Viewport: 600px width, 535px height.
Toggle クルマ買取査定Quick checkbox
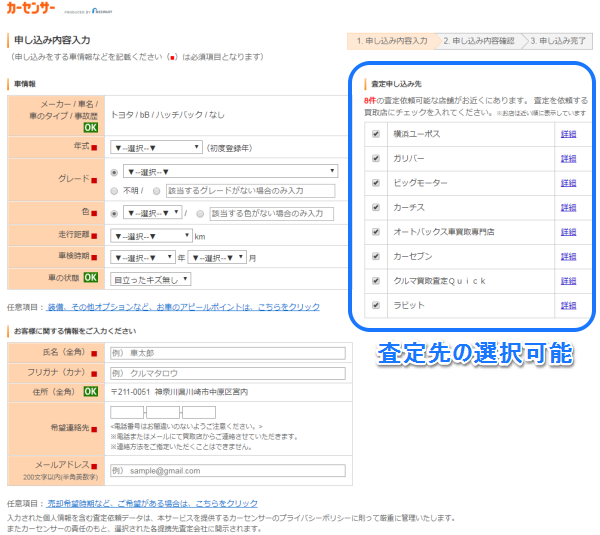(376, 281)
